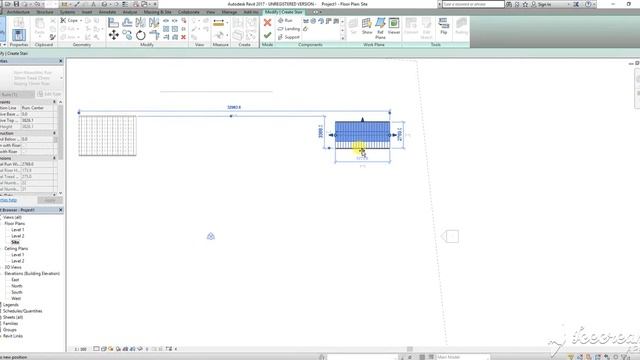
Task: Click the Flip stair direction icon
Action: click(444, 26)
